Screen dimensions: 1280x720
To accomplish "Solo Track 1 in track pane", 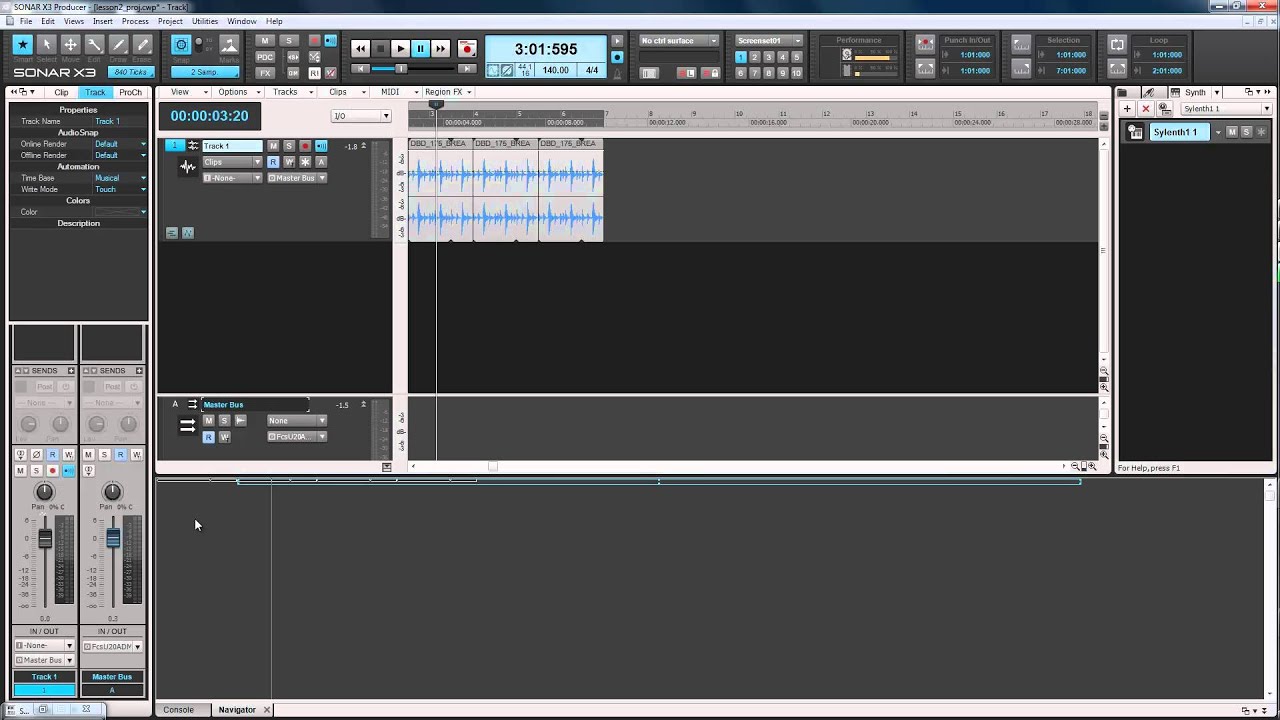I will click(289, 146).
